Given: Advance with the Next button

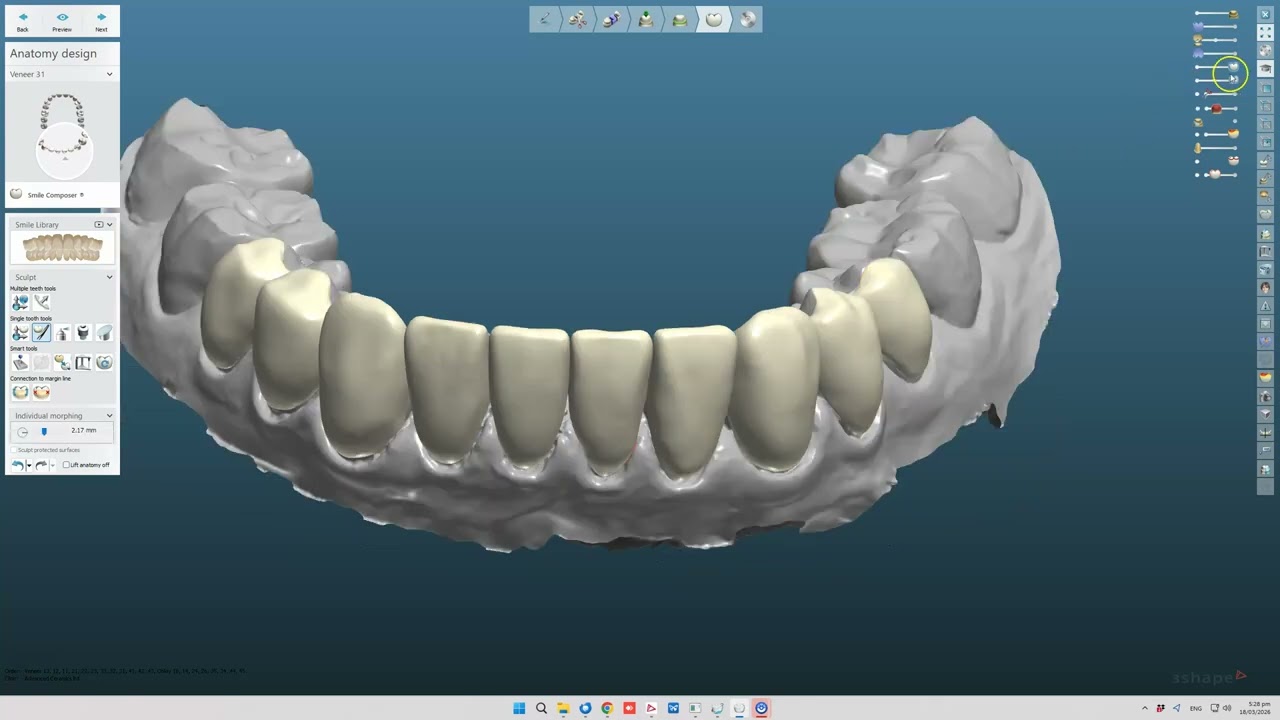Looking at the screenshot, I should click(x=101, y=21).
